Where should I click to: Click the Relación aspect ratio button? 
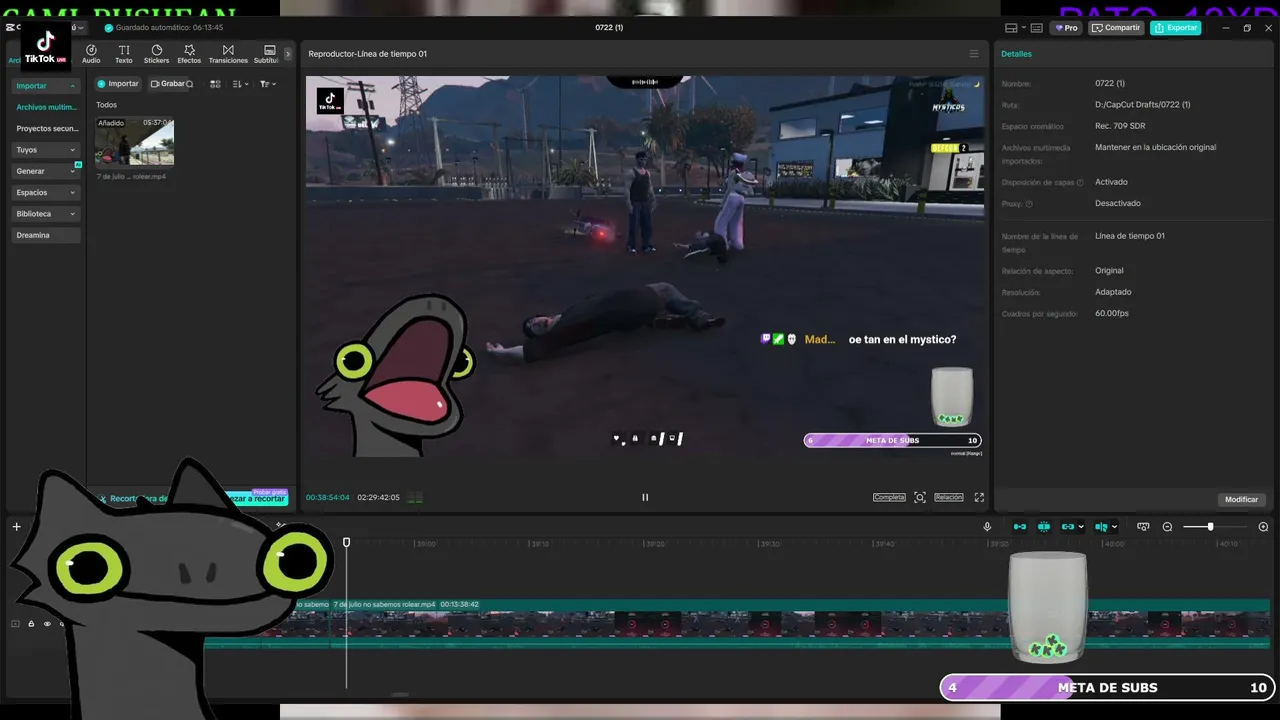pos(949,497)
